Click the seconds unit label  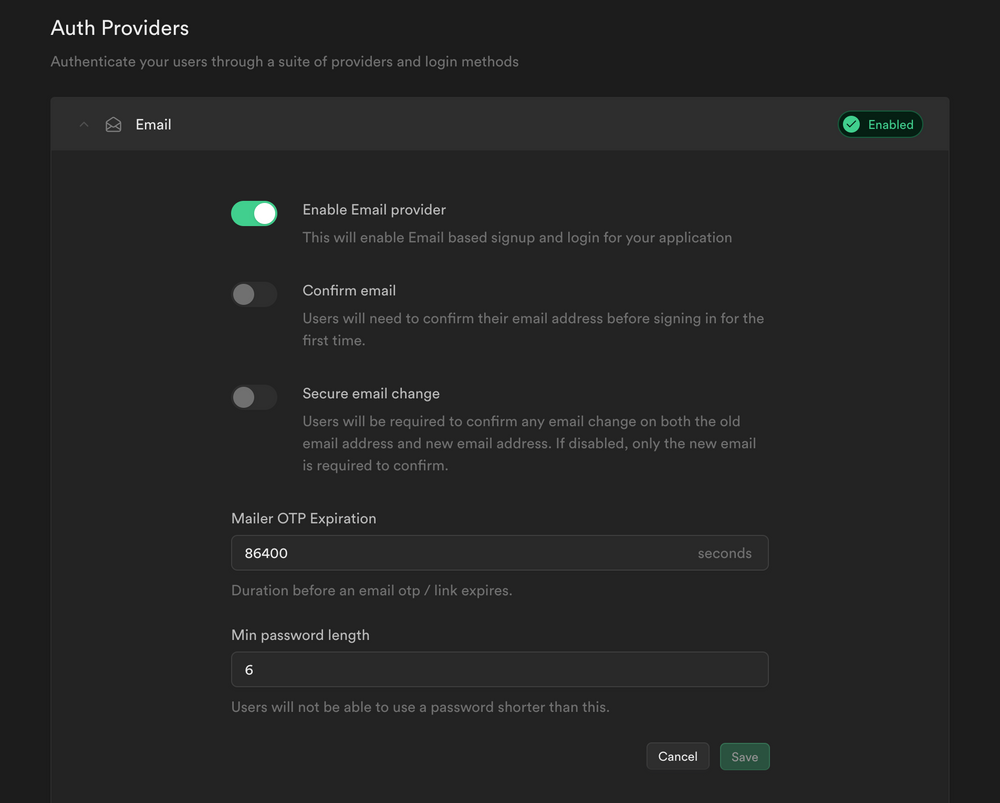coord(724,552)
